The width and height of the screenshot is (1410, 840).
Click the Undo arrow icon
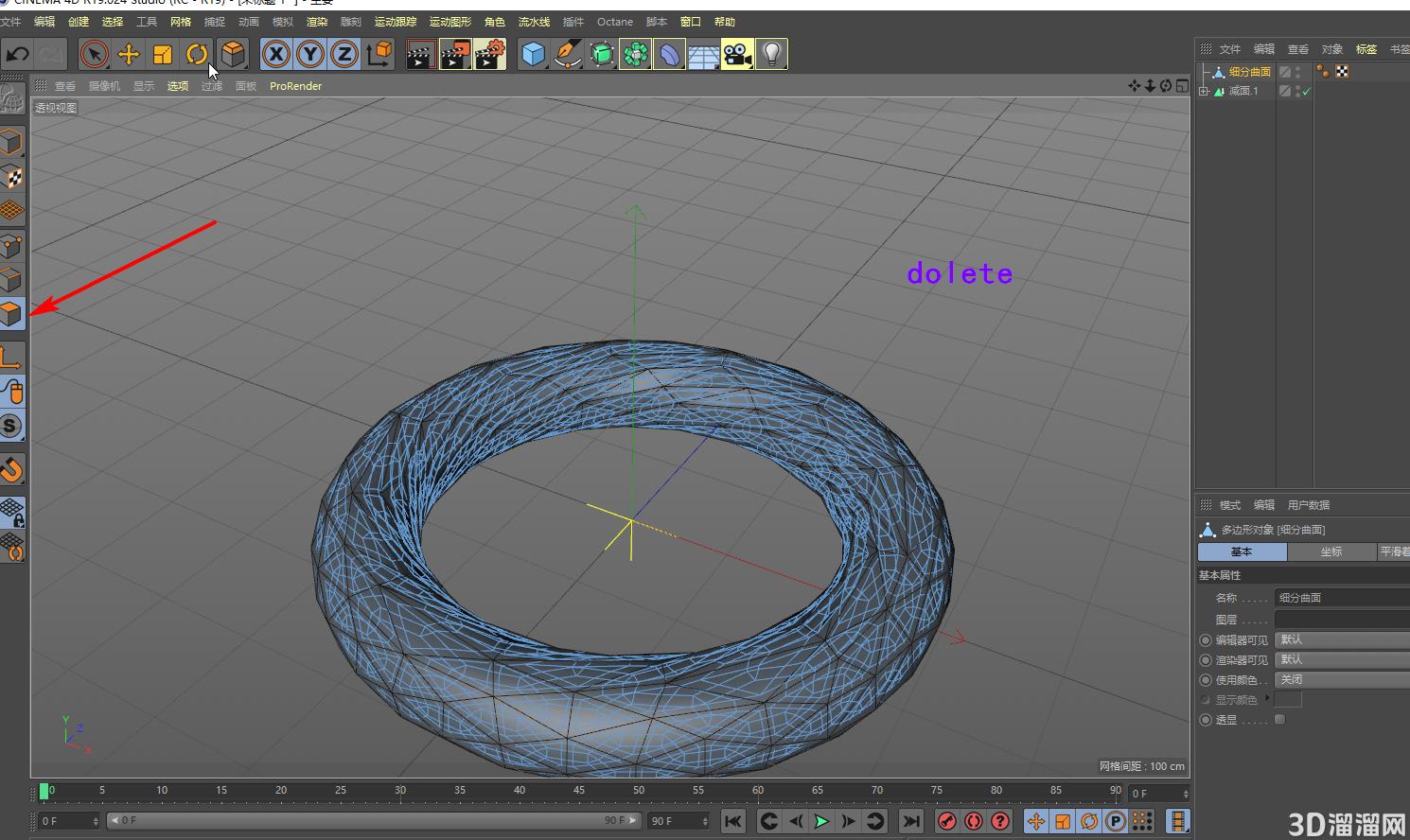(17, 54)
